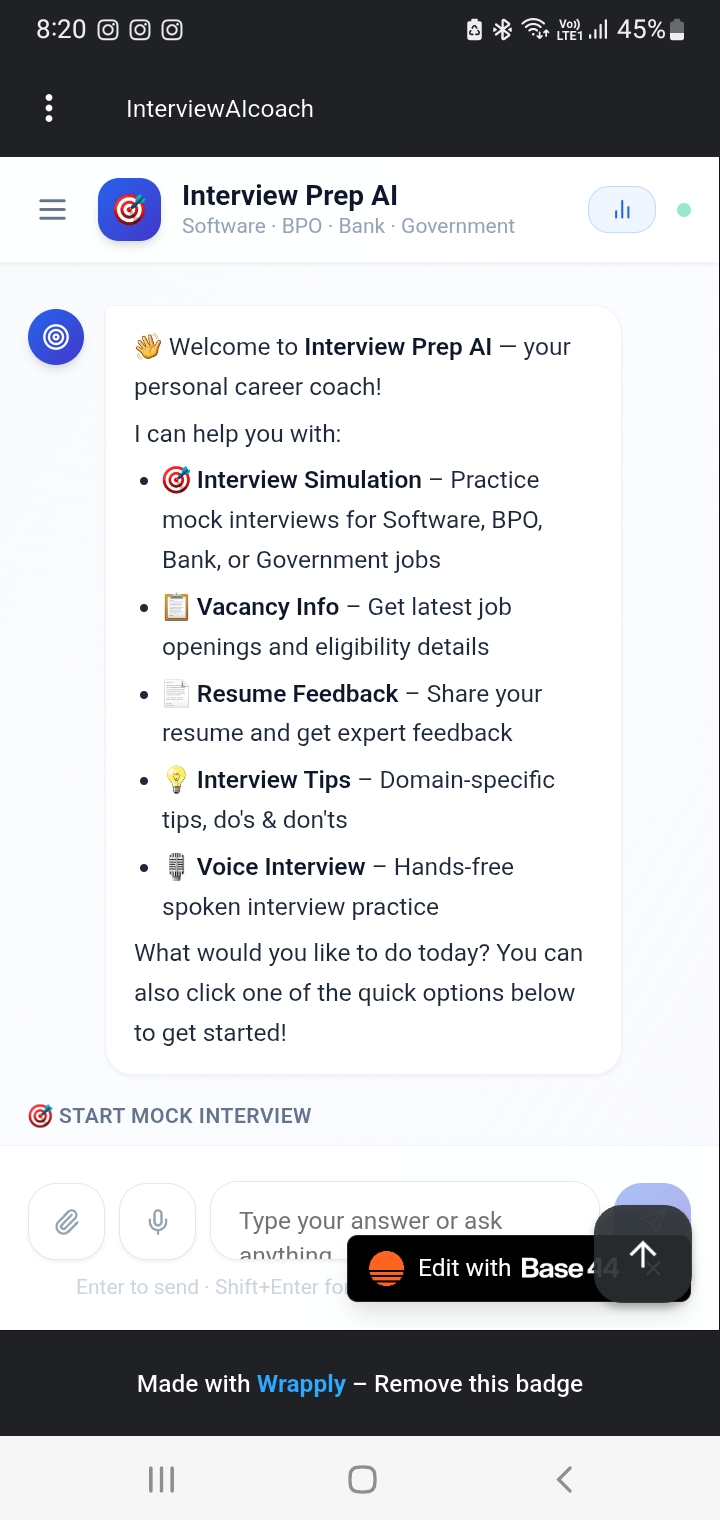This screenshot has height=1520, width=720.
Task: Open the Edit with Base44 badge
Action: click(470, 1266)
